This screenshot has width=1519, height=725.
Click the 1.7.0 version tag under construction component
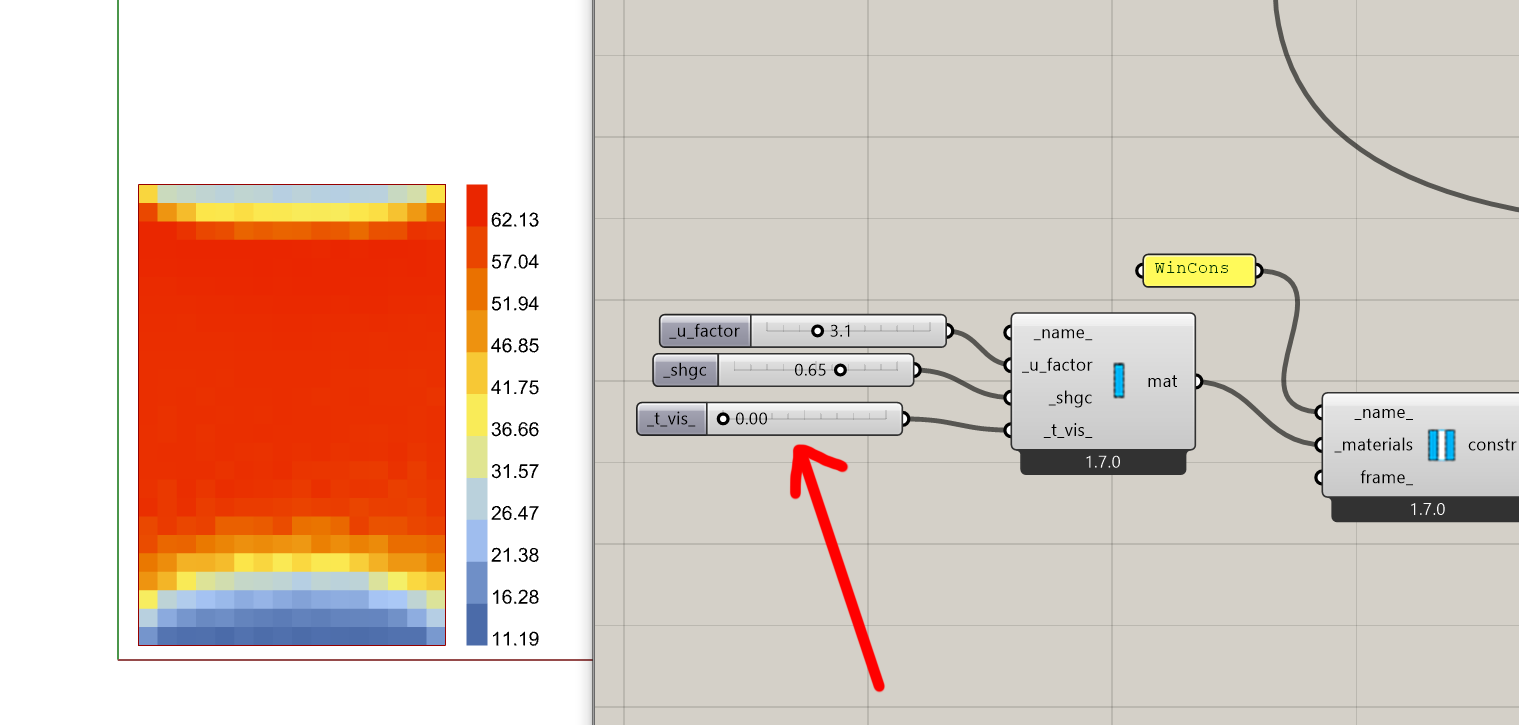tap(1427, 509)
